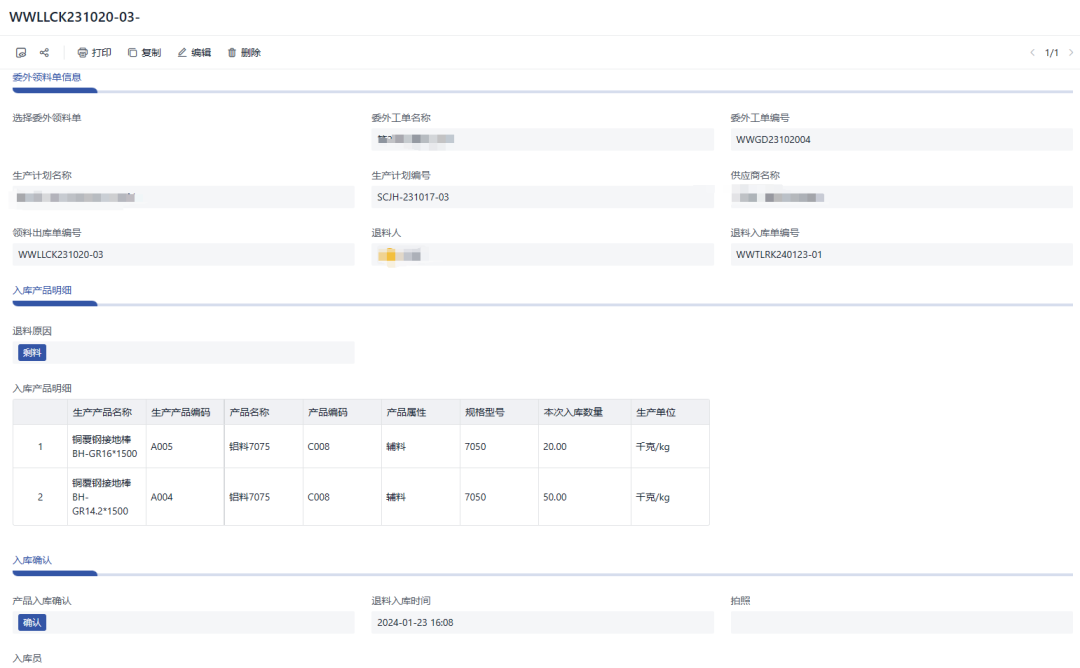Click the 编辑 edit button

pyautogui.click(x=194, y=53)
